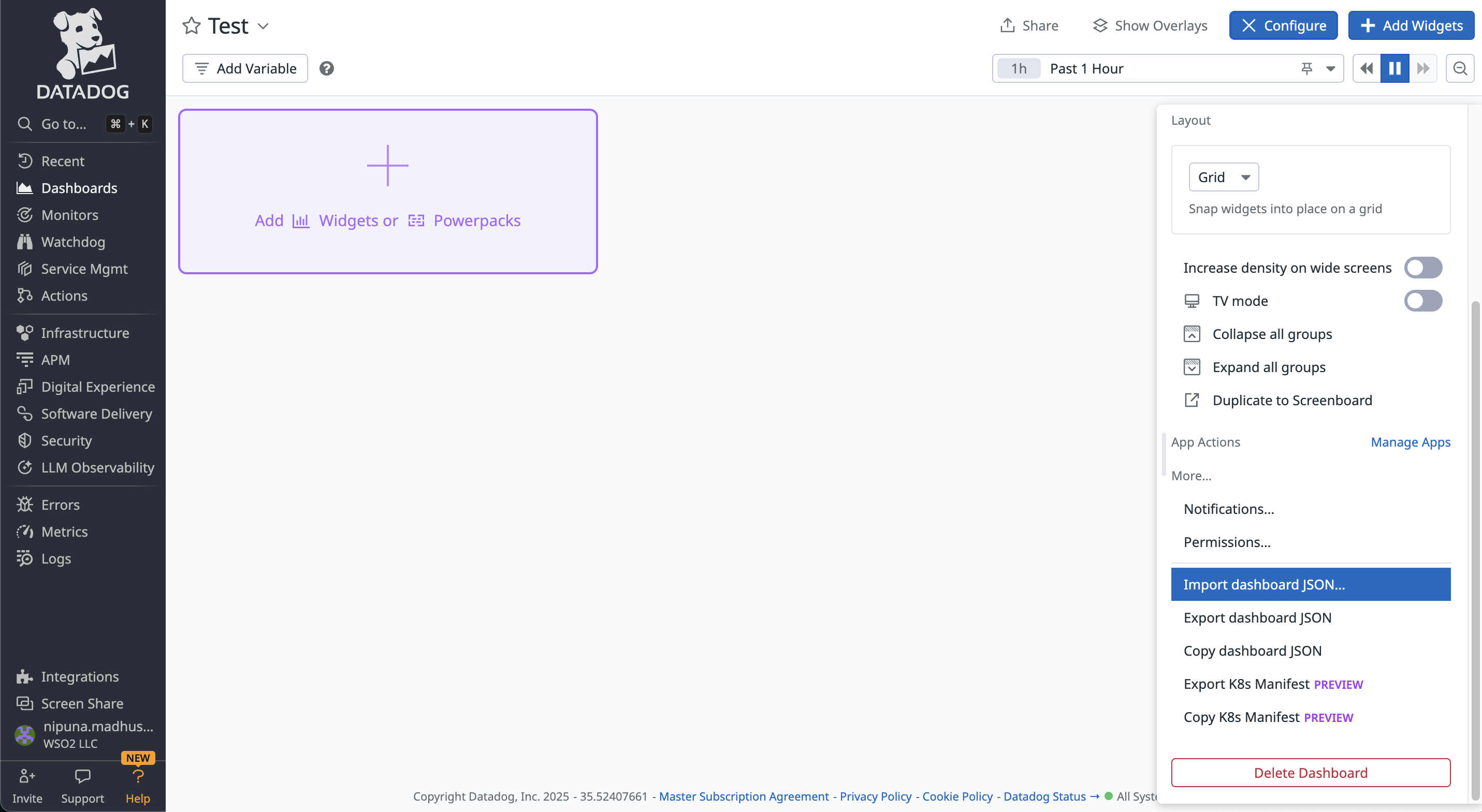The width and height of the screenshot is (1482, 812).
Task: Pause live dashboard updates
Action: (x=1394, y=68)
